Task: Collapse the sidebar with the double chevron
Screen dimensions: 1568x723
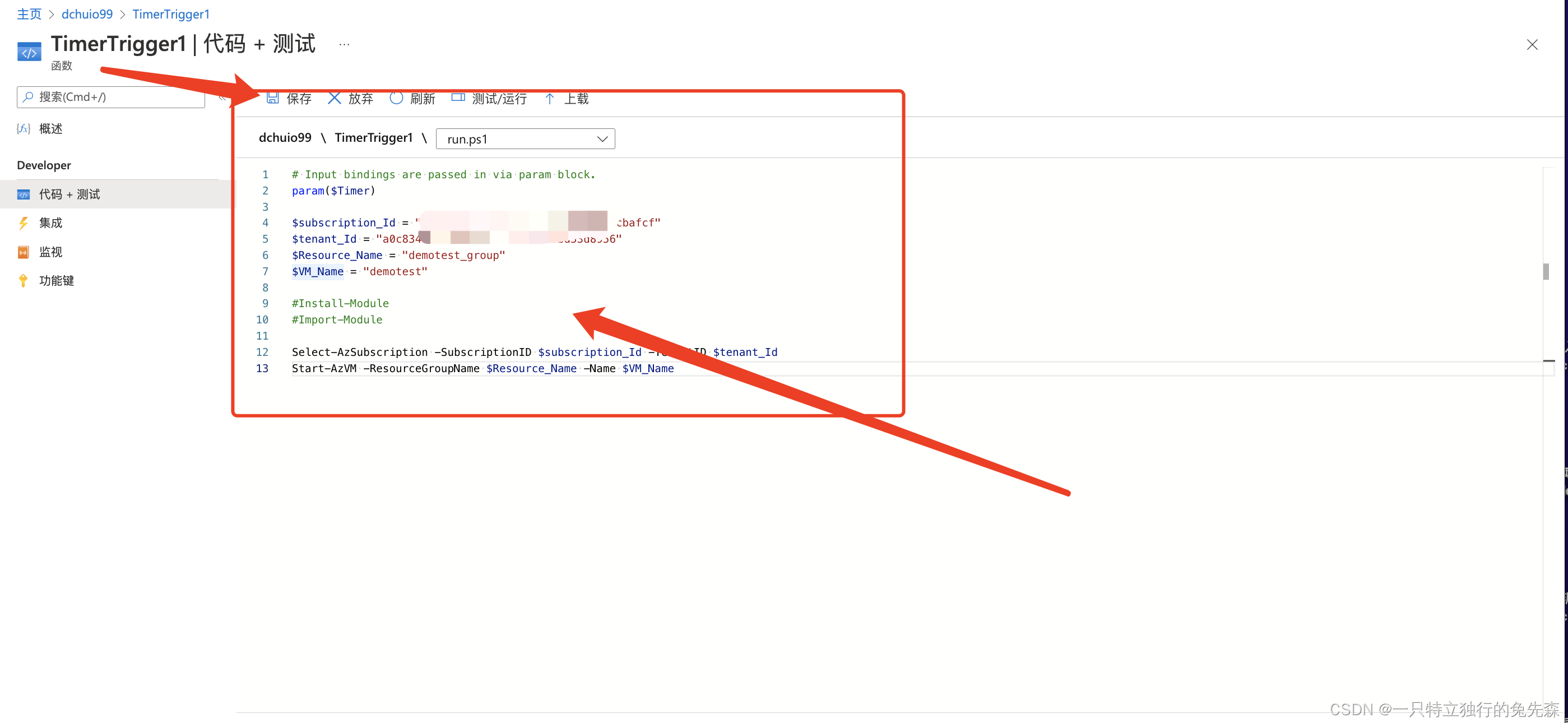Action: pos(222,98)
